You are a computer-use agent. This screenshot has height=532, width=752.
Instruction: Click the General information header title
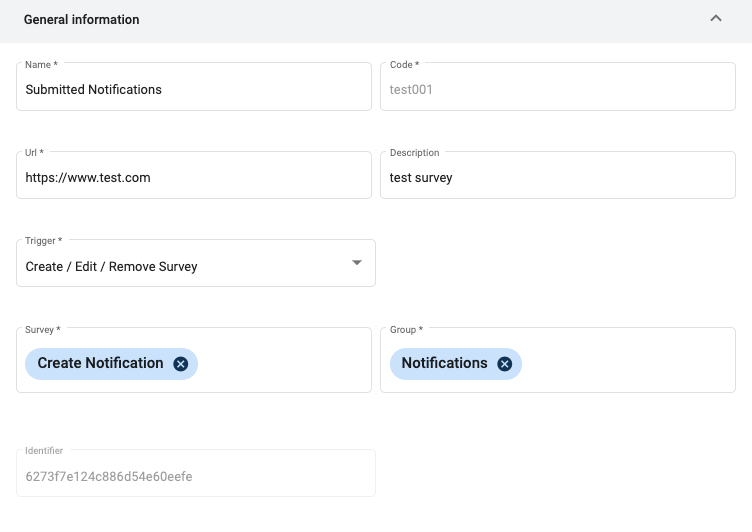click(82, 20)
